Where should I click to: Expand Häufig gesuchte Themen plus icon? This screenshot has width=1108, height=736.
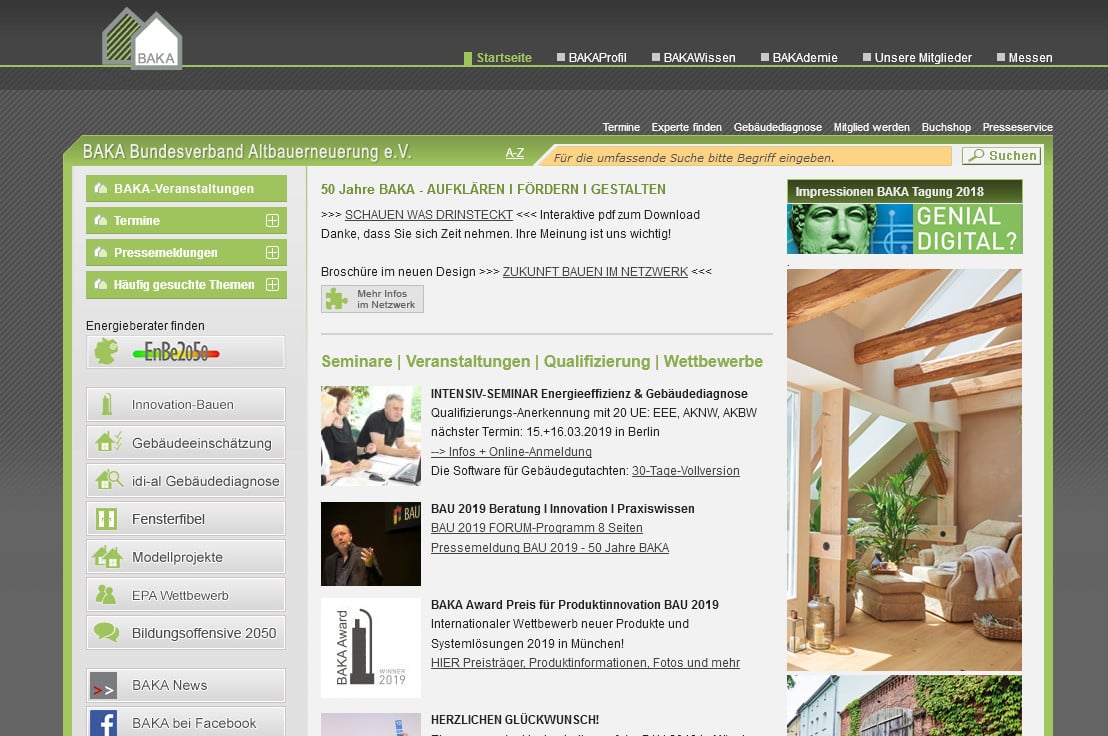tap(272, 284)
